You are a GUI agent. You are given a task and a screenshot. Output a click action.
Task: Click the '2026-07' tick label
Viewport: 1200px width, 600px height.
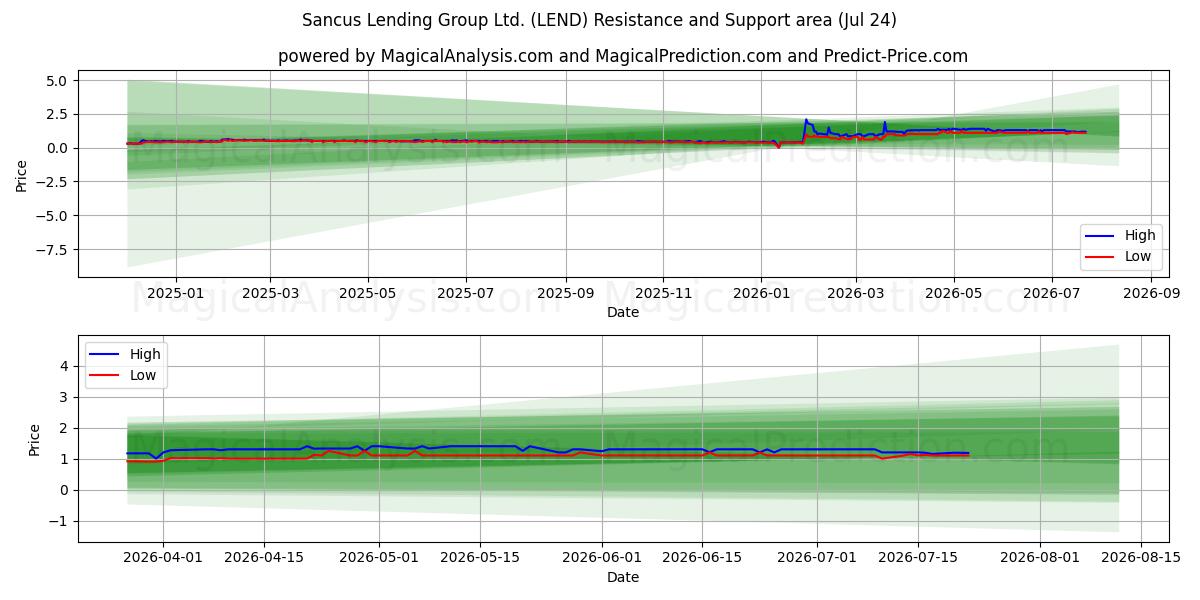(1052, 293)
